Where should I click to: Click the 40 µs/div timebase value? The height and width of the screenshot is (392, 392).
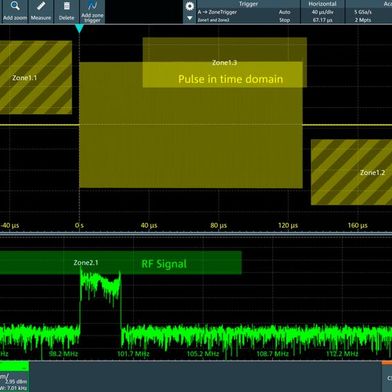(322, 12)
